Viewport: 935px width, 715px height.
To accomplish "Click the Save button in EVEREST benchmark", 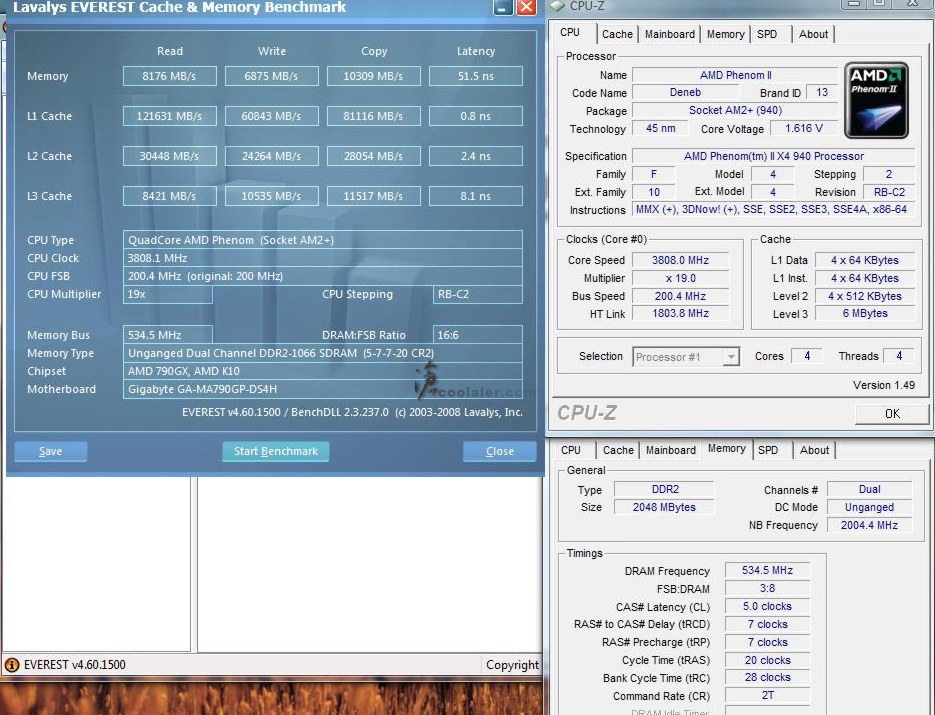I will tap(51, 451).
